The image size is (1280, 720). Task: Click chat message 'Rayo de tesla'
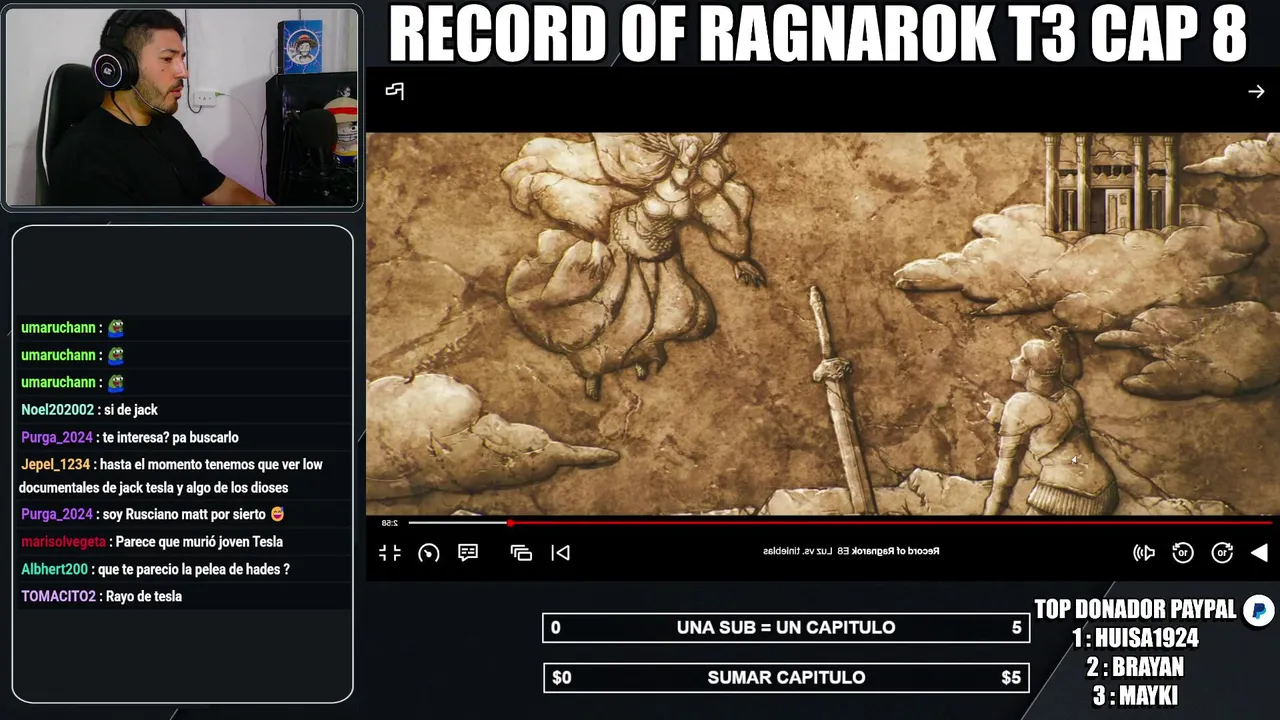coord(145,597)
